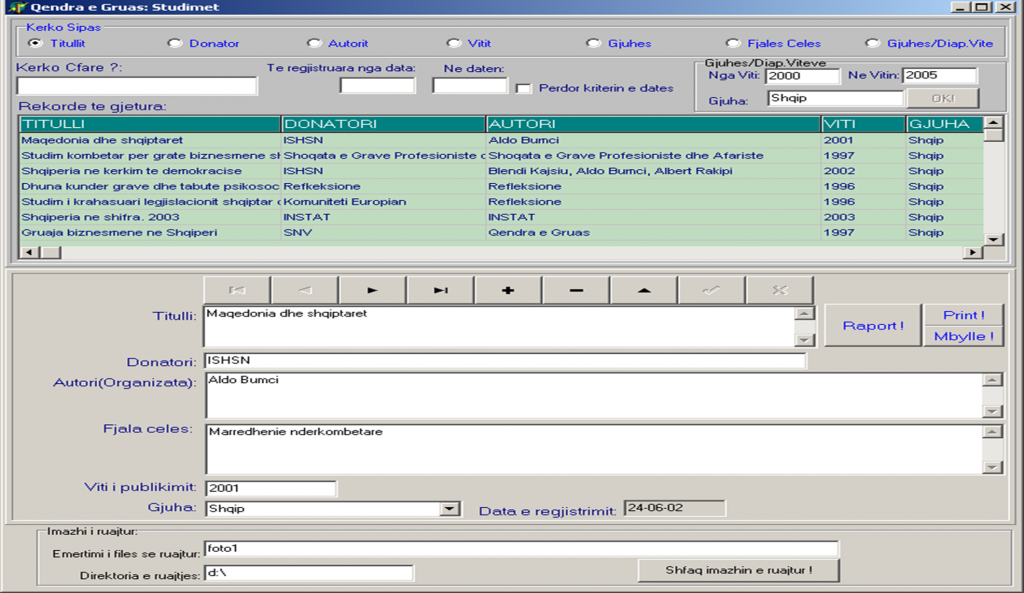The image size is (1024, 593).
Task: Click the Ne Vitin field showing 2005
Action: tap(940, 76)
